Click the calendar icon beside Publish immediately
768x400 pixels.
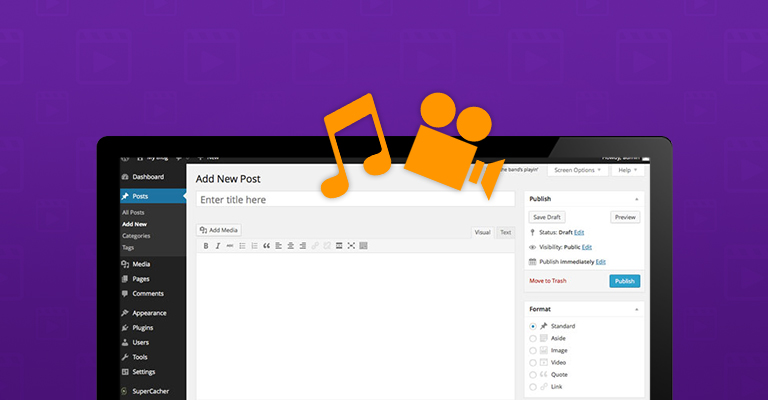(532, 262)
